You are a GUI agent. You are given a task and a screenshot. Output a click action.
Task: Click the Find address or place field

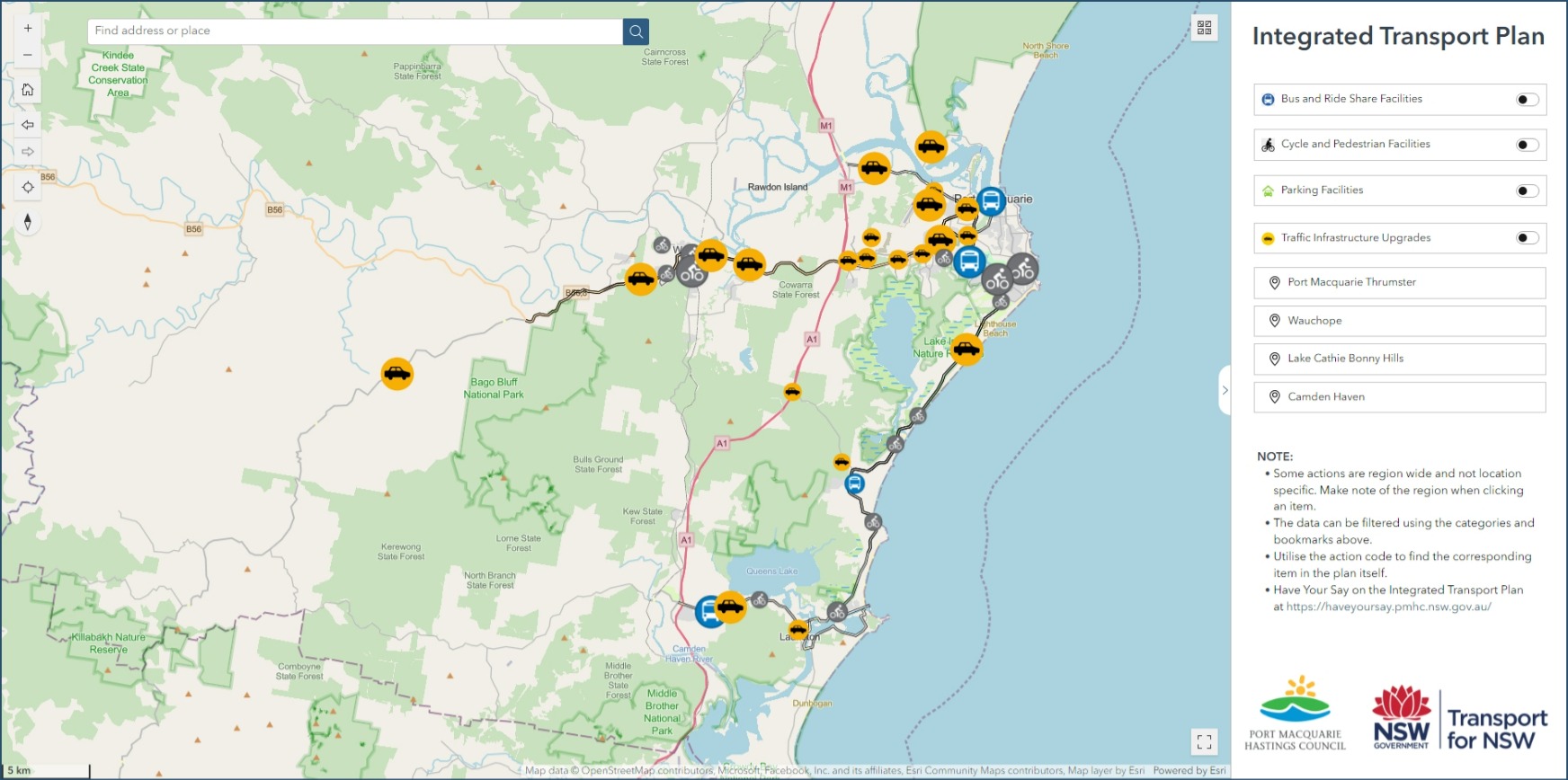click(355, 31)
